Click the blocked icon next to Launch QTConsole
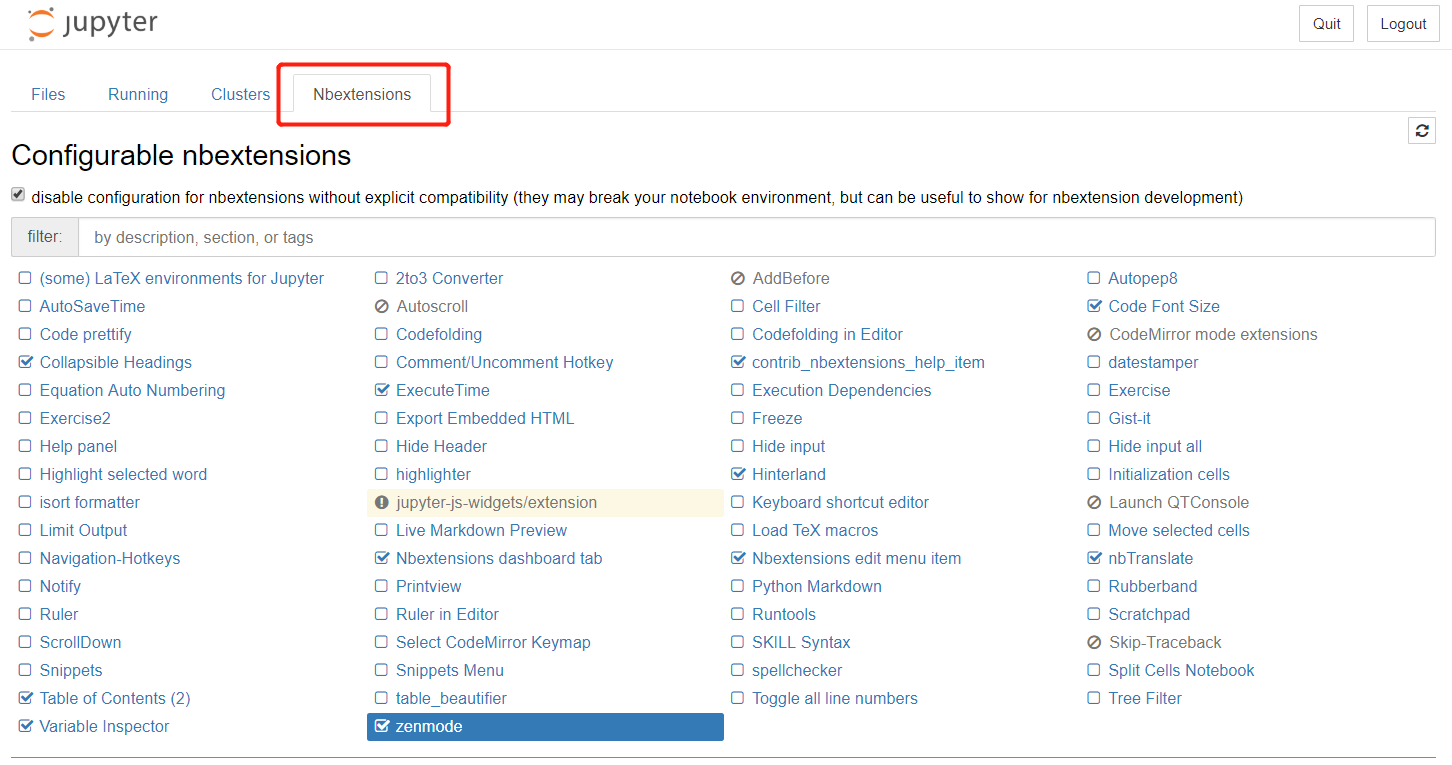Viewport: 1452px width, 765px height. coord(1094,503)
